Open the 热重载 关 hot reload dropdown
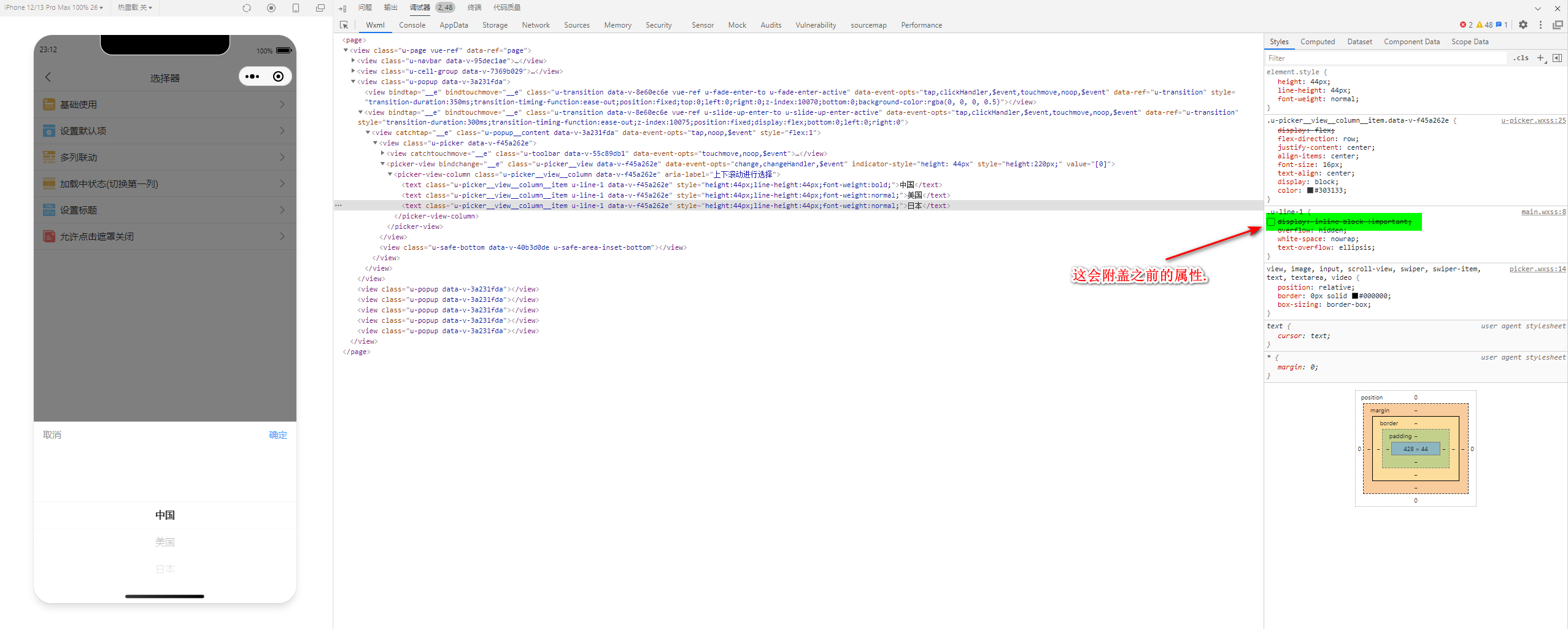 pos(135,7)
